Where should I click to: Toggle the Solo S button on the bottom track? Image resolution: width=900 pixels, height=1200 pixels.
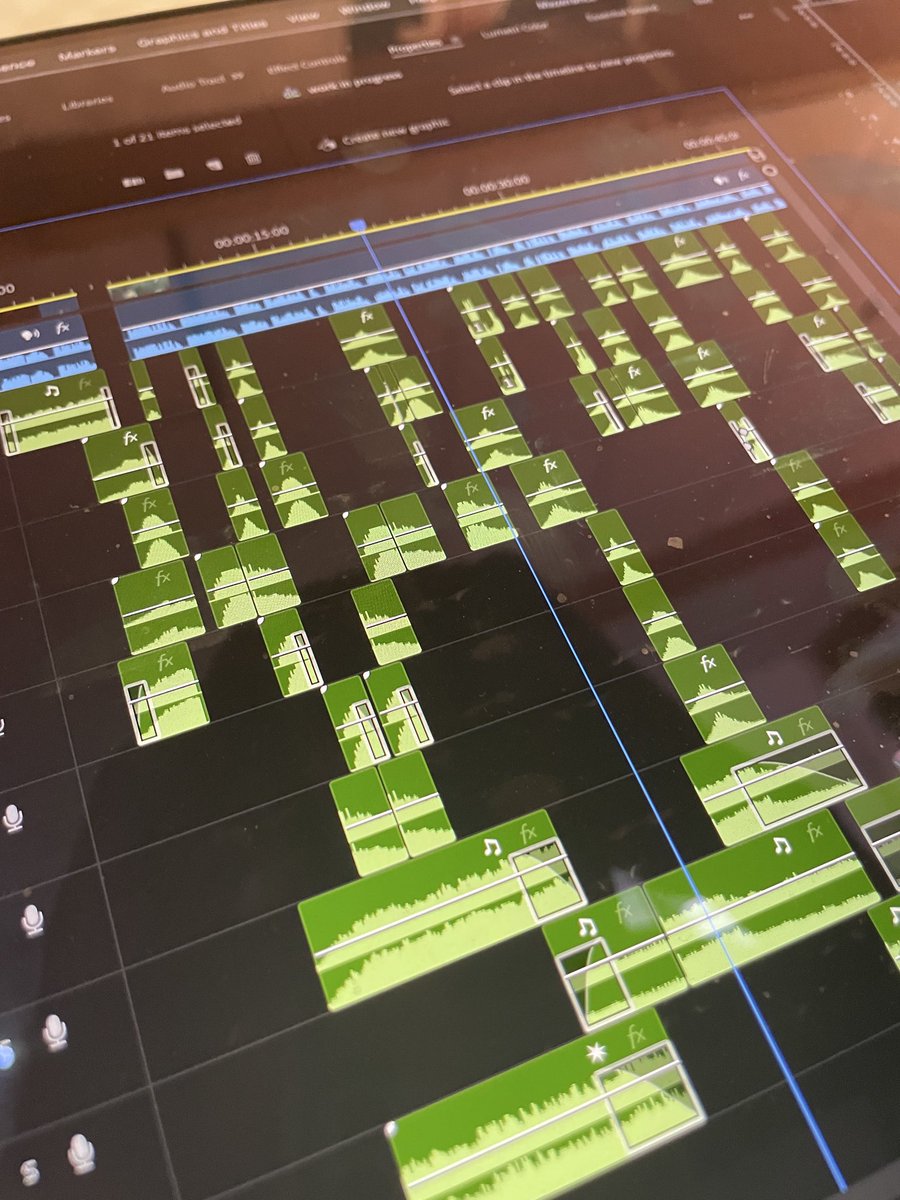[30, 1172]
